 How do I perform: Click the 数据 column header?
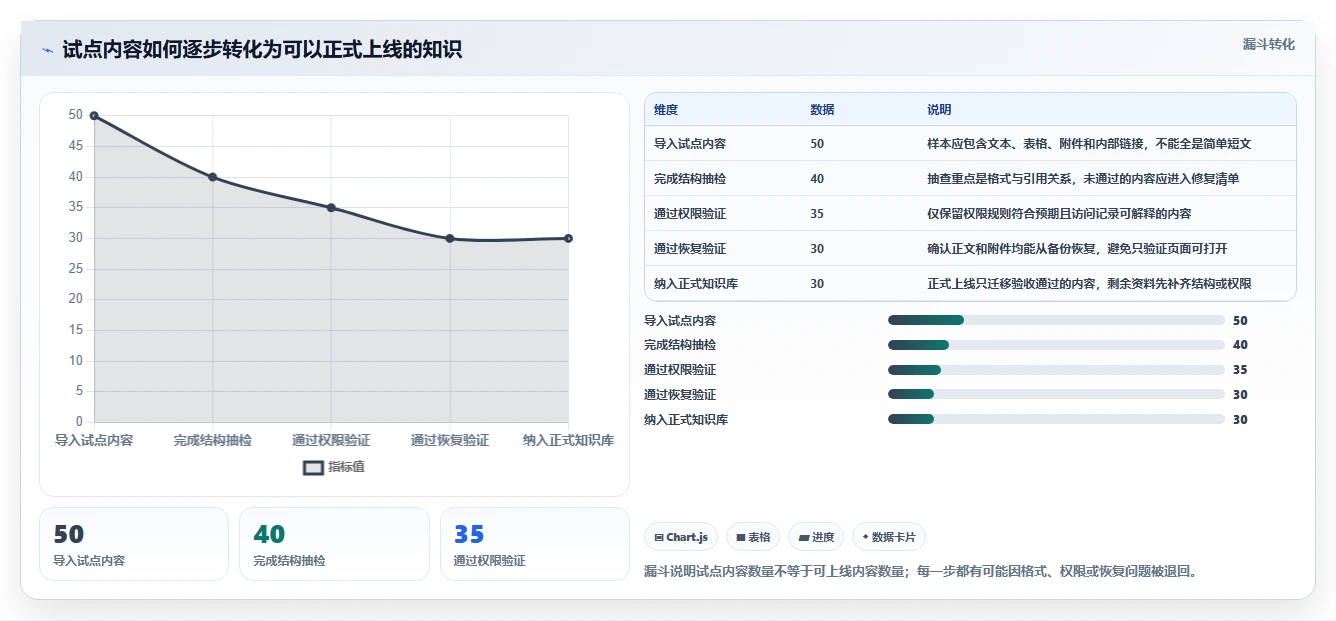(x=822, y=110)
